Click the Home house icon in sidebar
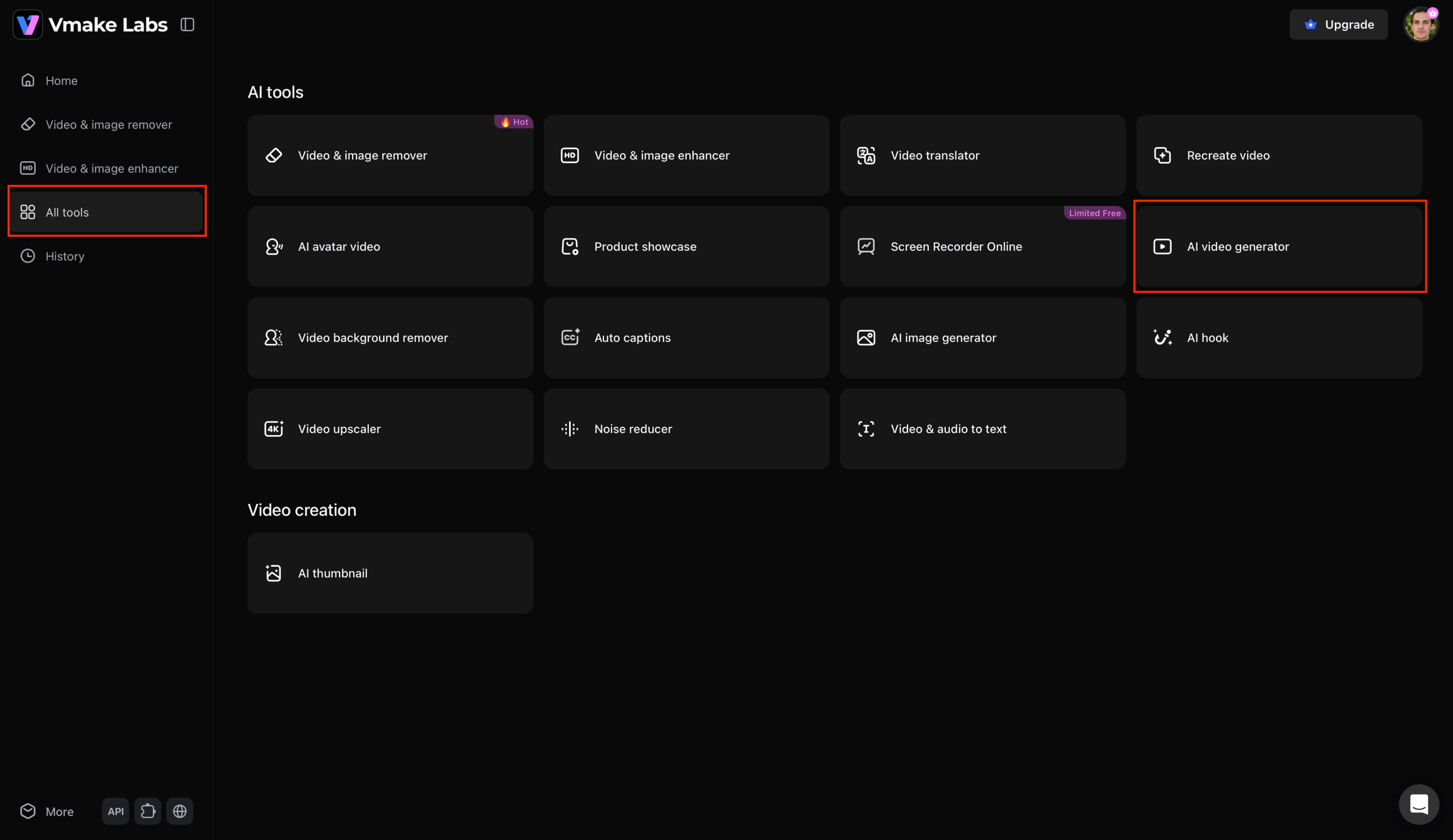The image size is (1453, 840). (28, 80)
